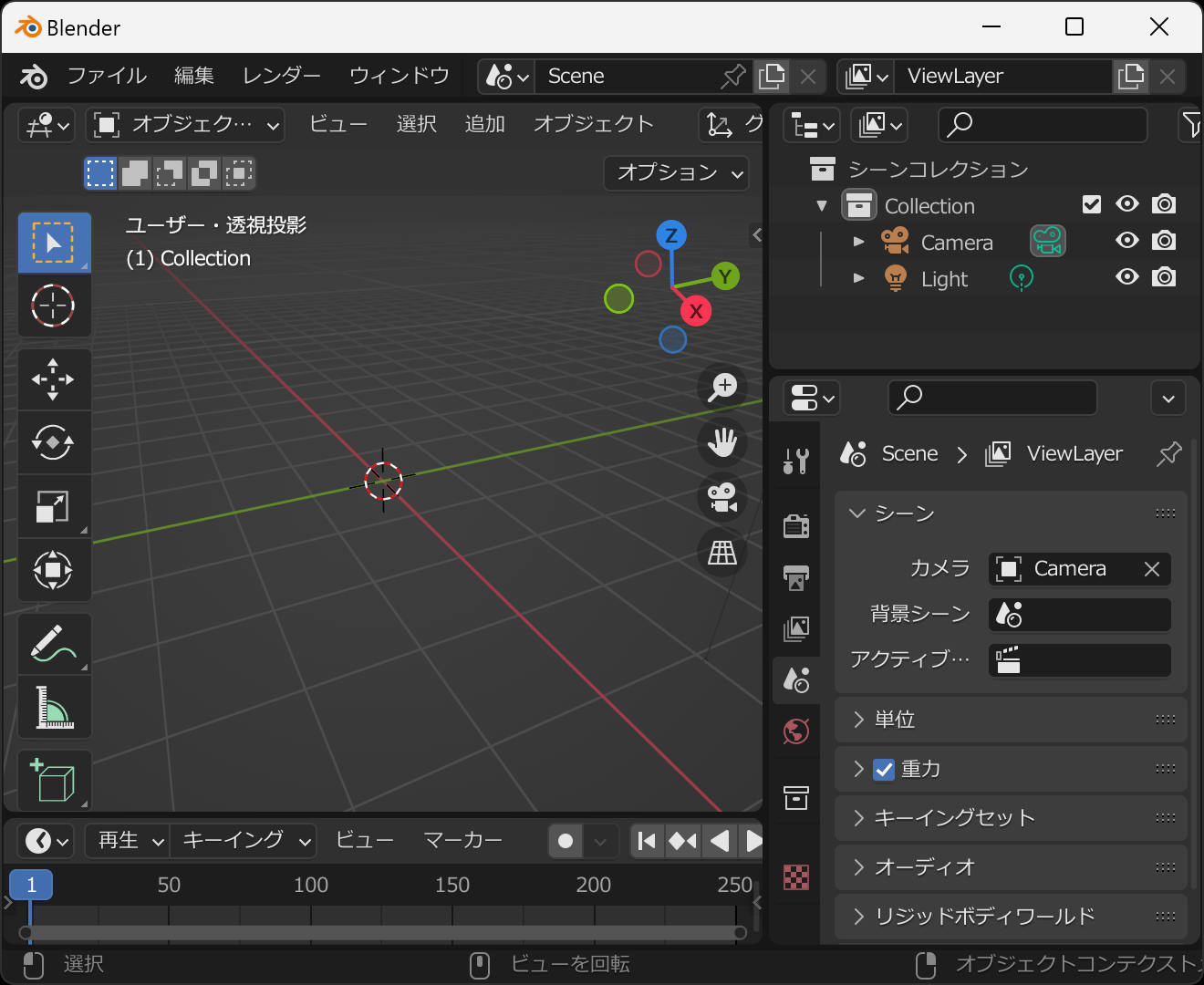The image size is (1204, 985).
Task: Open the Tool properties tab (wrench icon)
Action: 796,461
